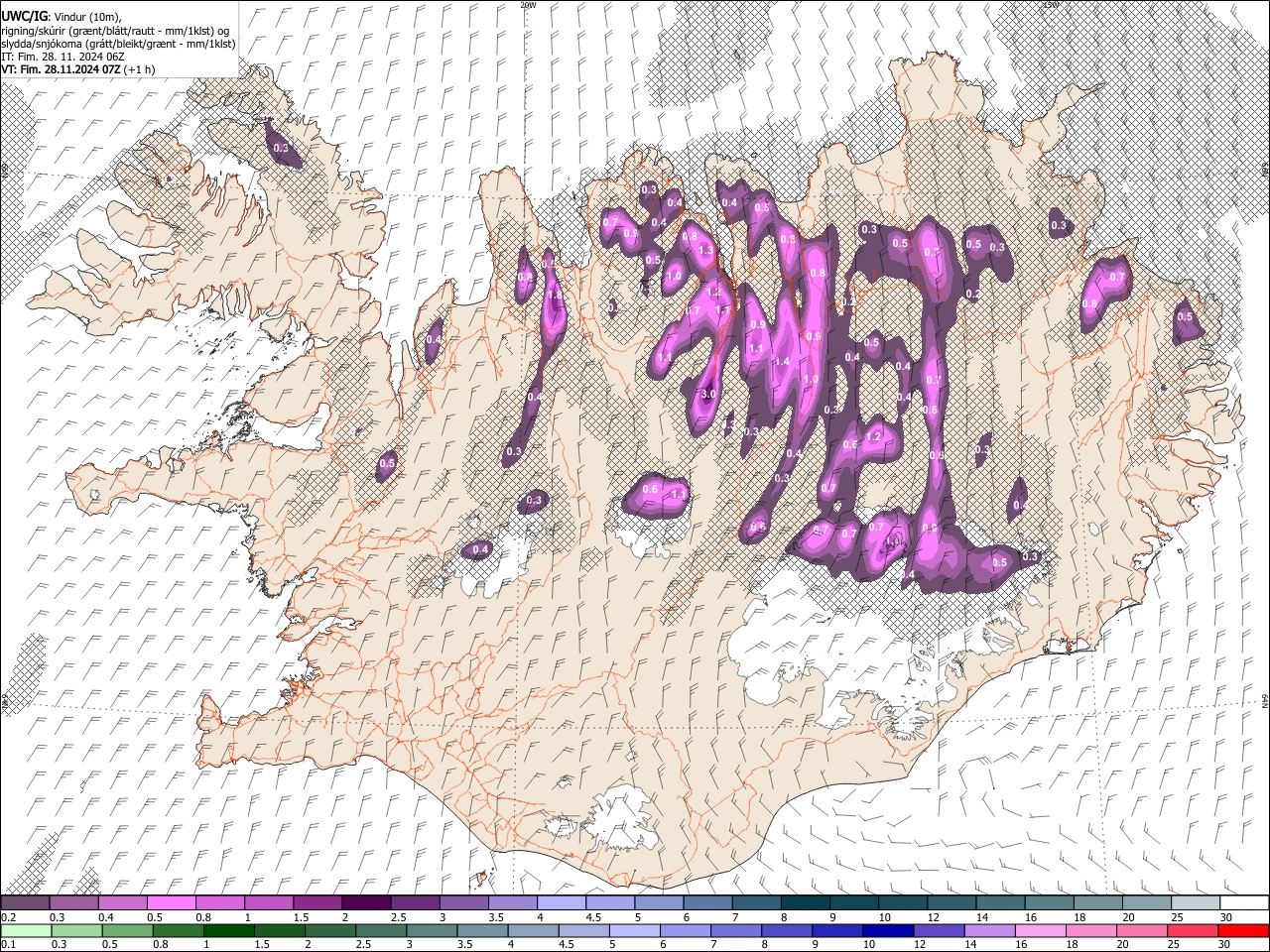Image resolution: width=1270 pixels, height=952 pixels.
Task: Select the upper legend swatch between 6 and 7
Action: pyautogui.click(x=707, y=902)
